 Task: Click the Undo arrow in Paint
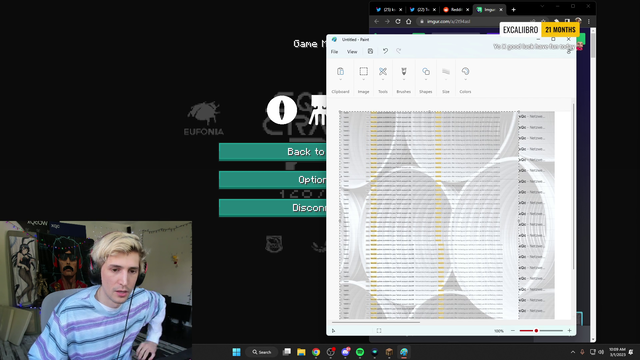point(385,51)
